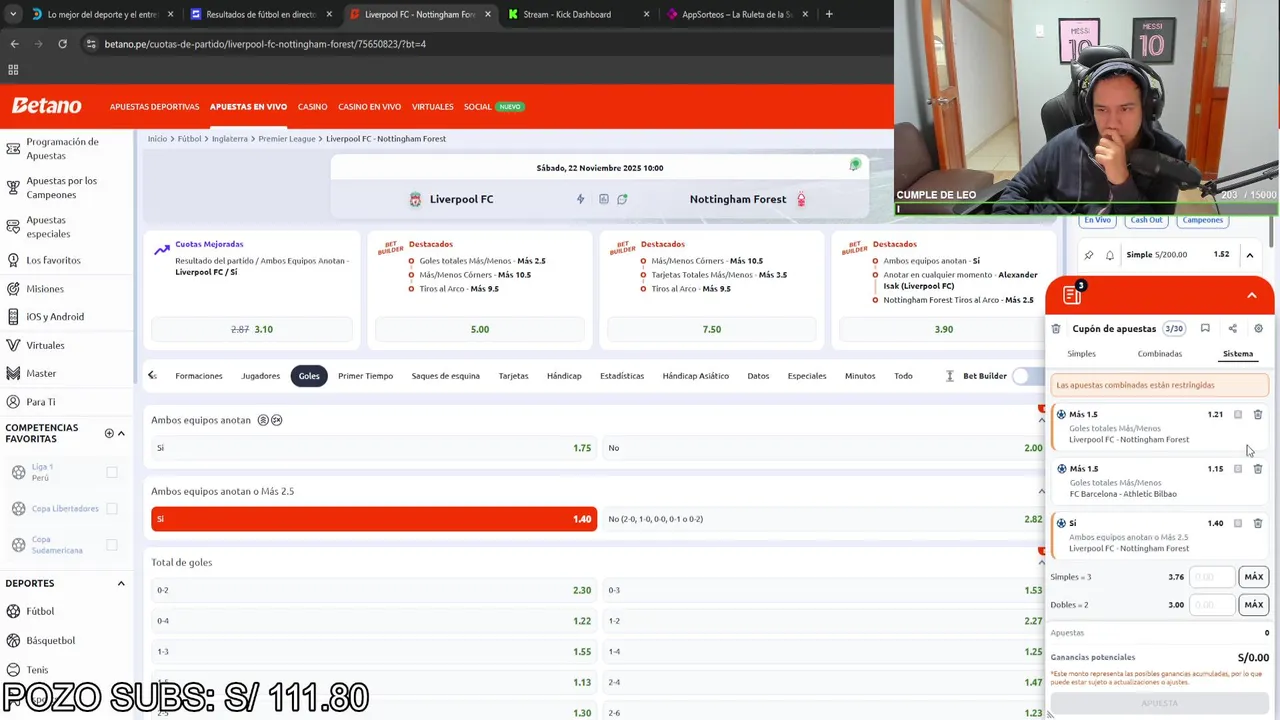This screenshot has height=720, width=1280.
Task: Check the box on Más 1.5 Barcelona selection
Action: tap(1238, 468)
